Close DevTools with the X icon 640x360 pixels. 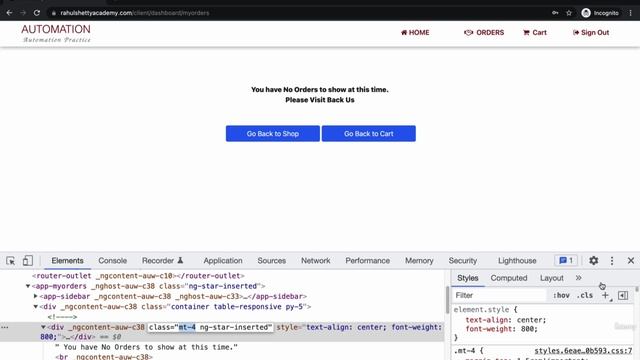[x=631, y=260]
